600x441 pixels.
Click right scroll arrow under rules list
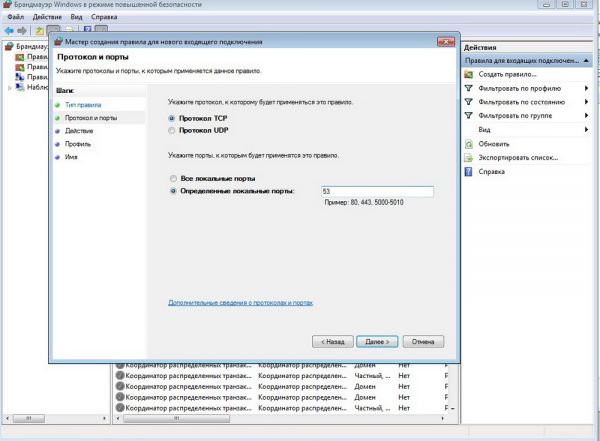point(443,418)
